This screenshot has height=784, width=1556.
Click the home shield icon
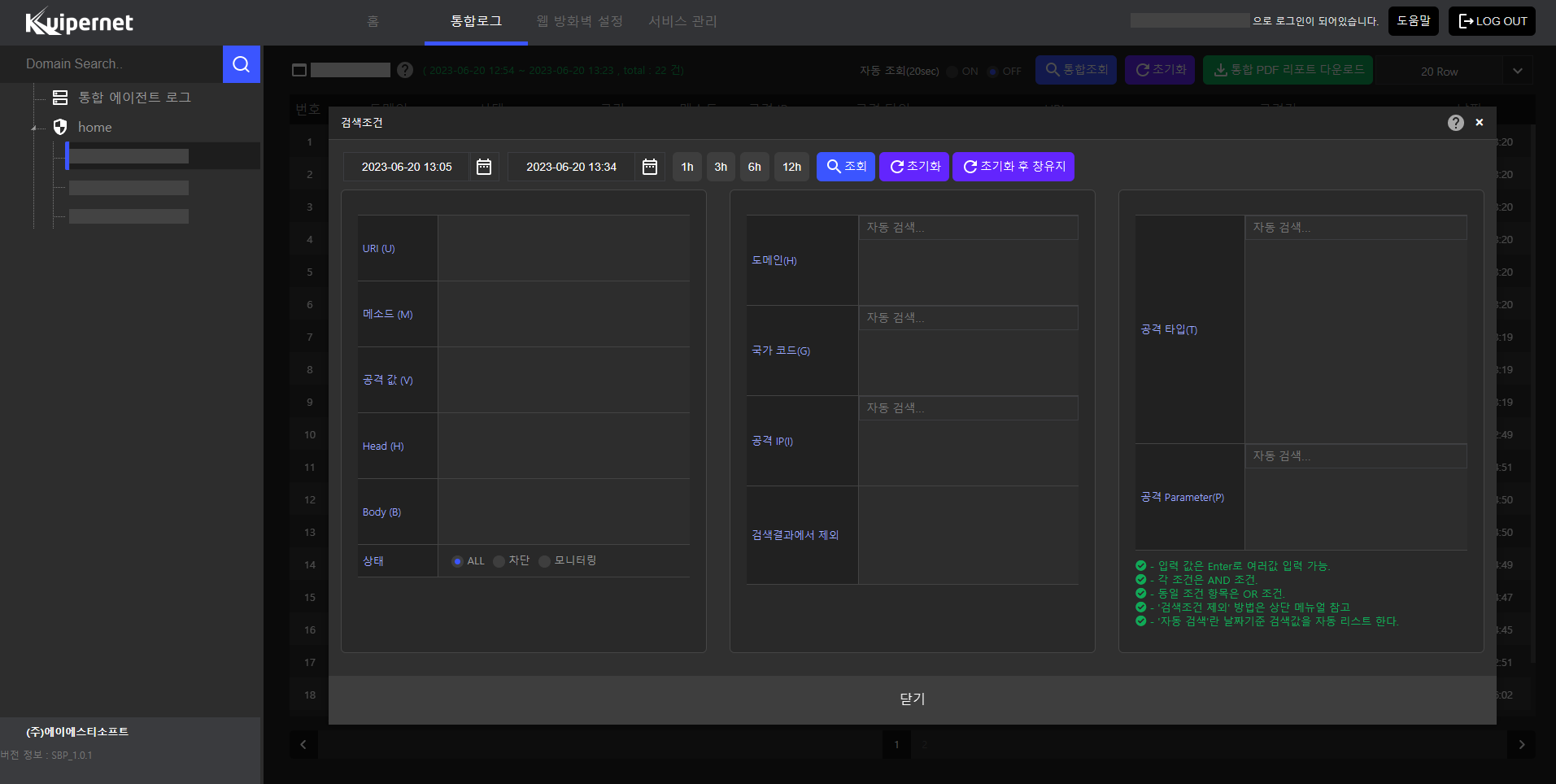click(60, 127)
